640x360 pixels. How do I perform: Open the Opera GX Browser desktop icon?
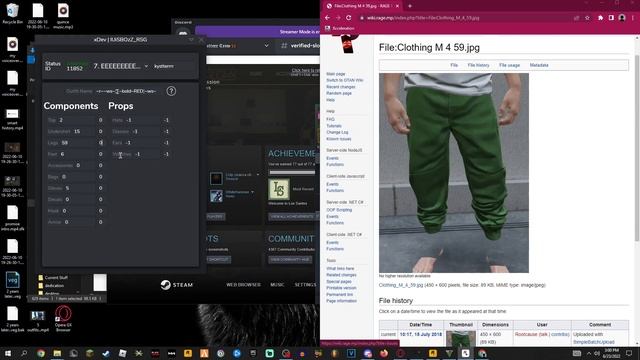63,319
